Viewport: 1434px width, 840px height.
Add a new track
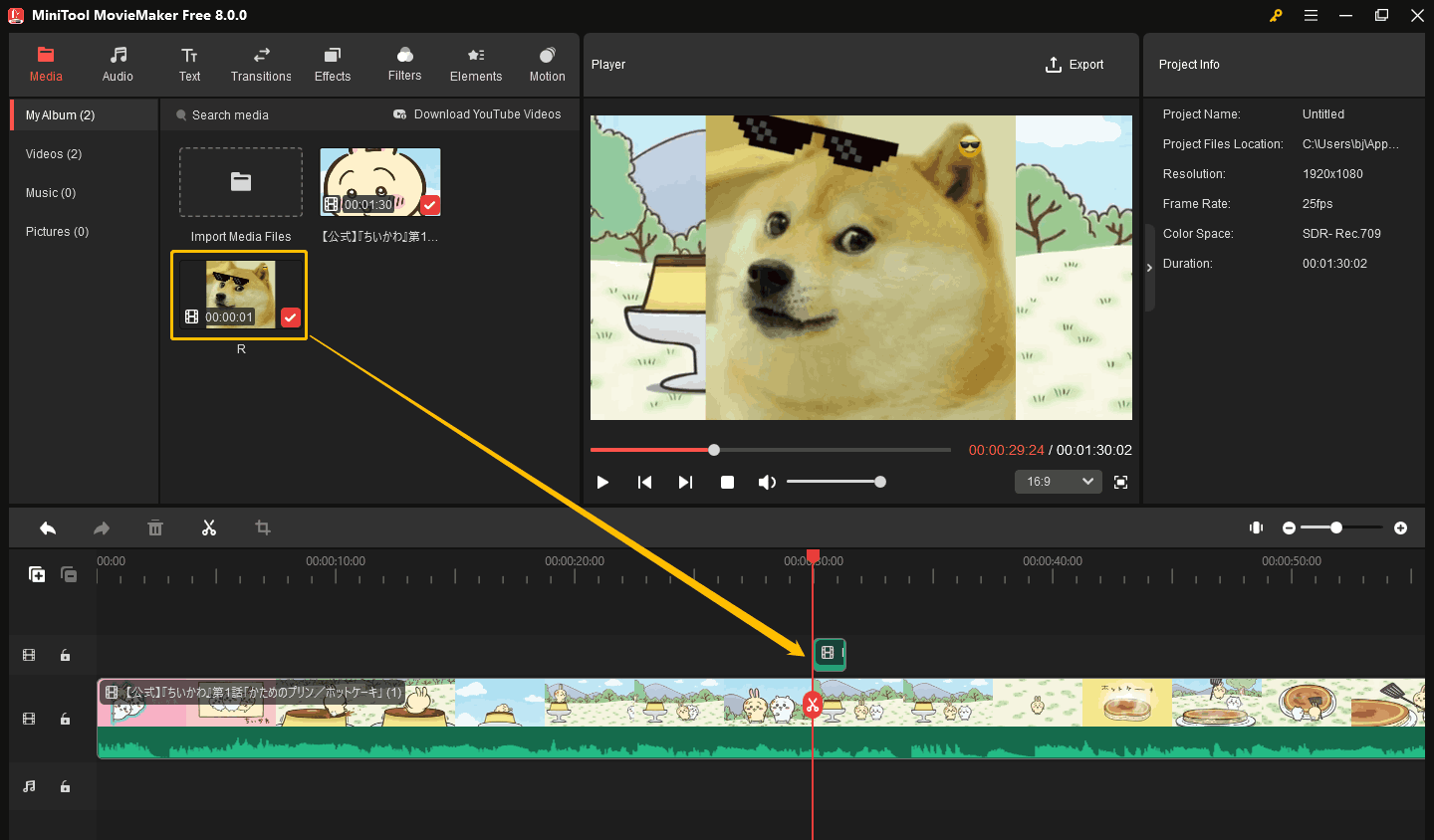pyautogui.click(x=37, y=574)
